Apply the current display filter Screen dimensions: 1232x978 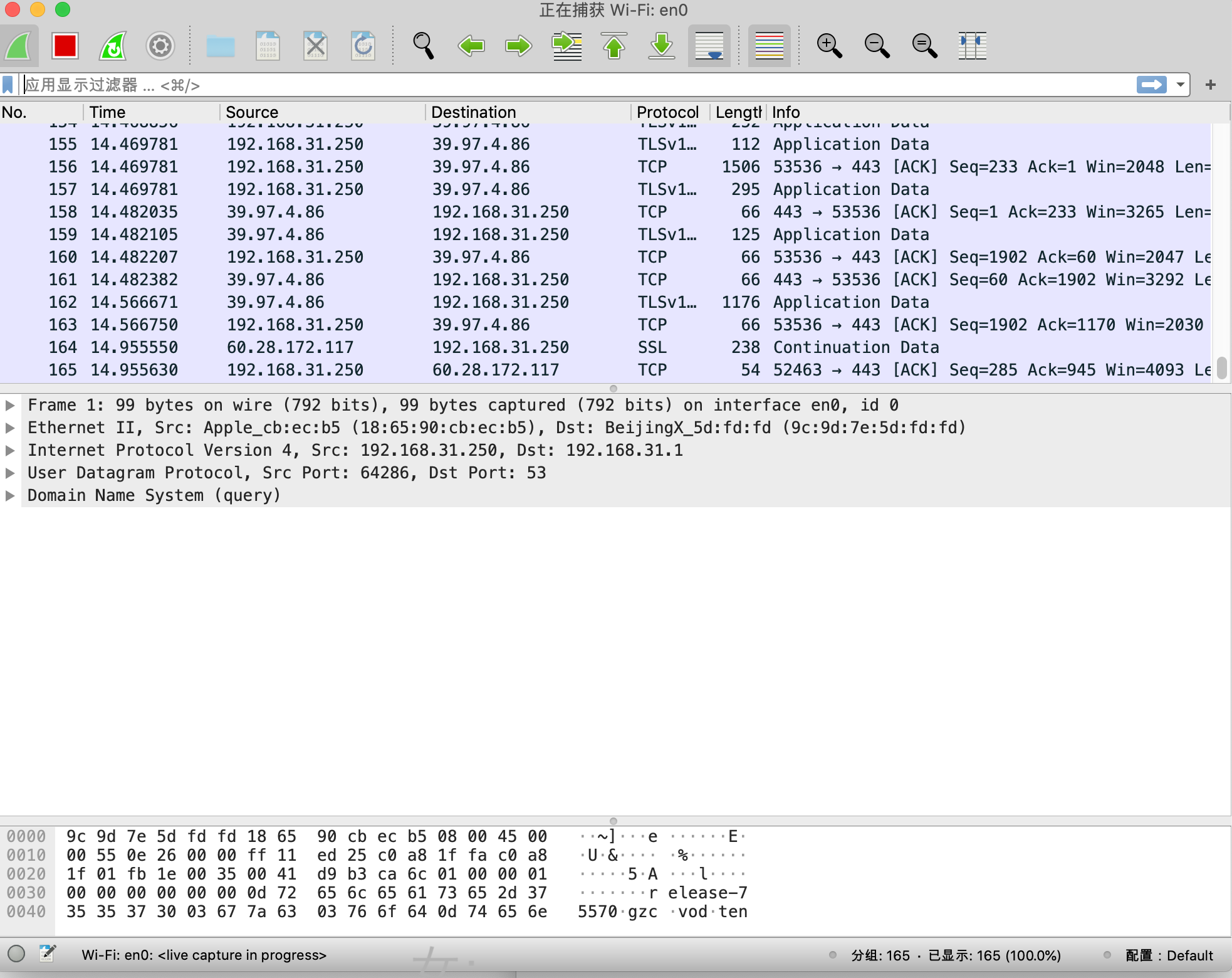[x=1152, y=85]
